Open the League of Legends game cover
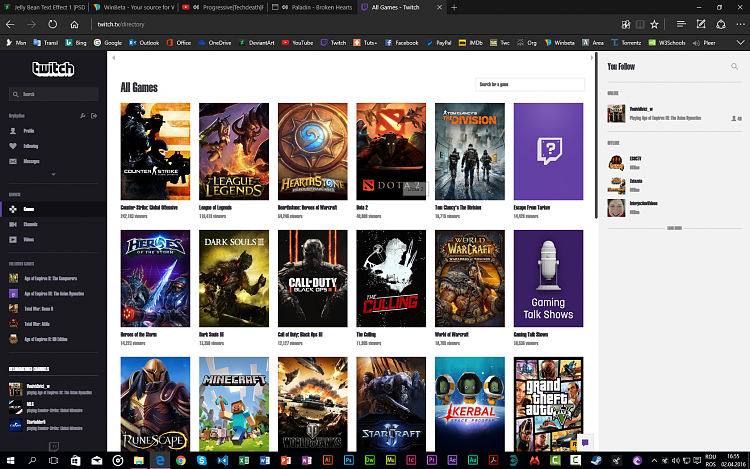Screen dimensions: 750x469 click(x=234, y=152)
